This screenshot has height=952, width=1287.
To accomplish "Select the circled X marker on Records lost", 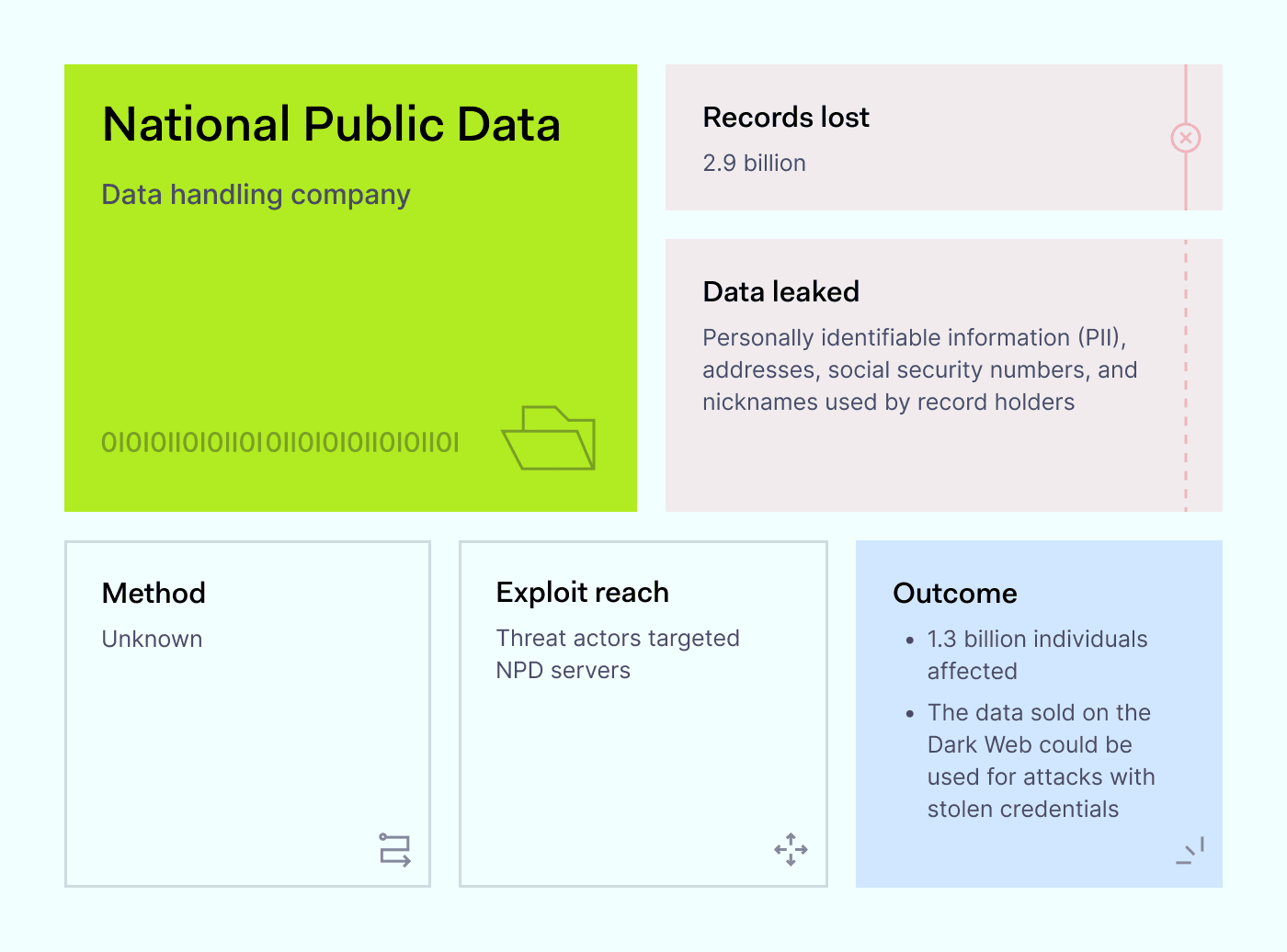I will point(1185,137).
